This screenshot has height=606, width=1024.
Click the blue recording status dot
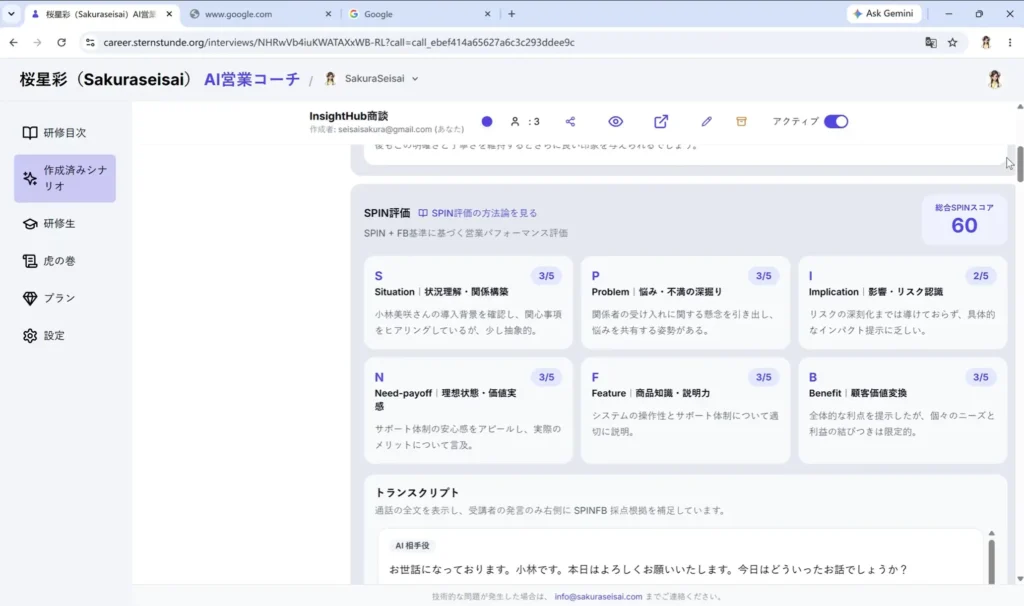[487, 121]
